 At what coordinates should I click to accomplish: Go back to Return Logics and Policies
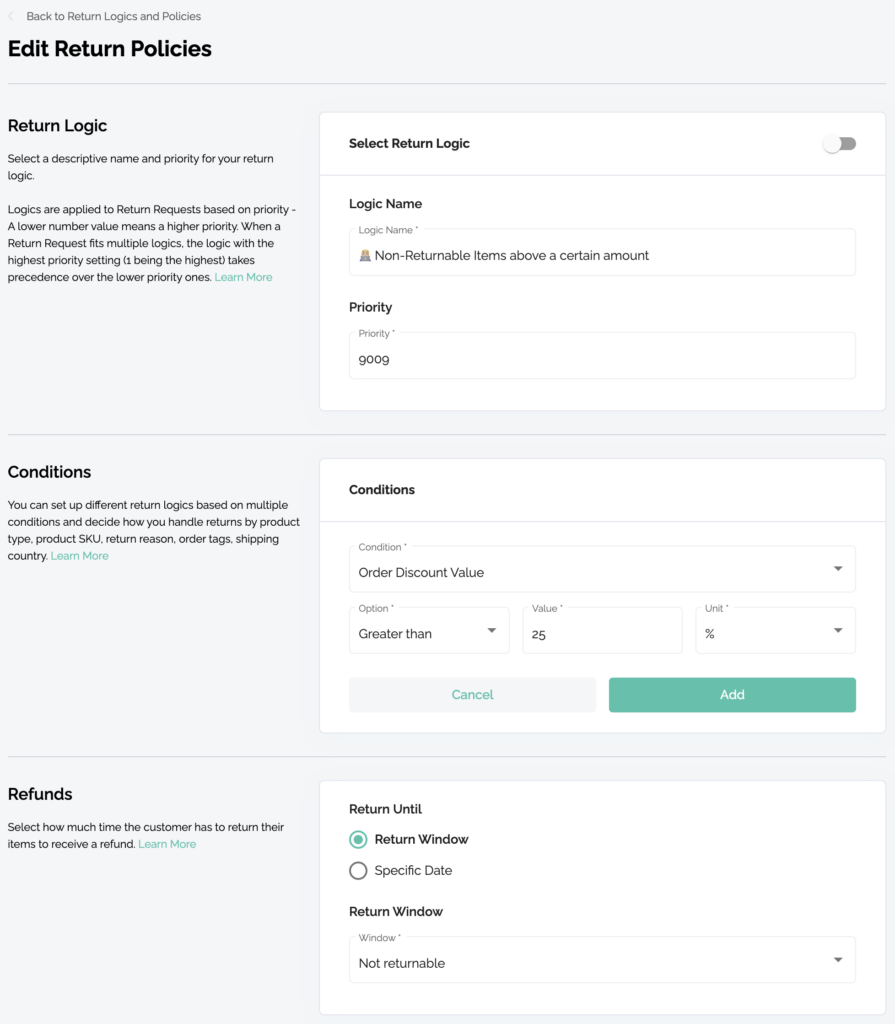click(113, 16)
